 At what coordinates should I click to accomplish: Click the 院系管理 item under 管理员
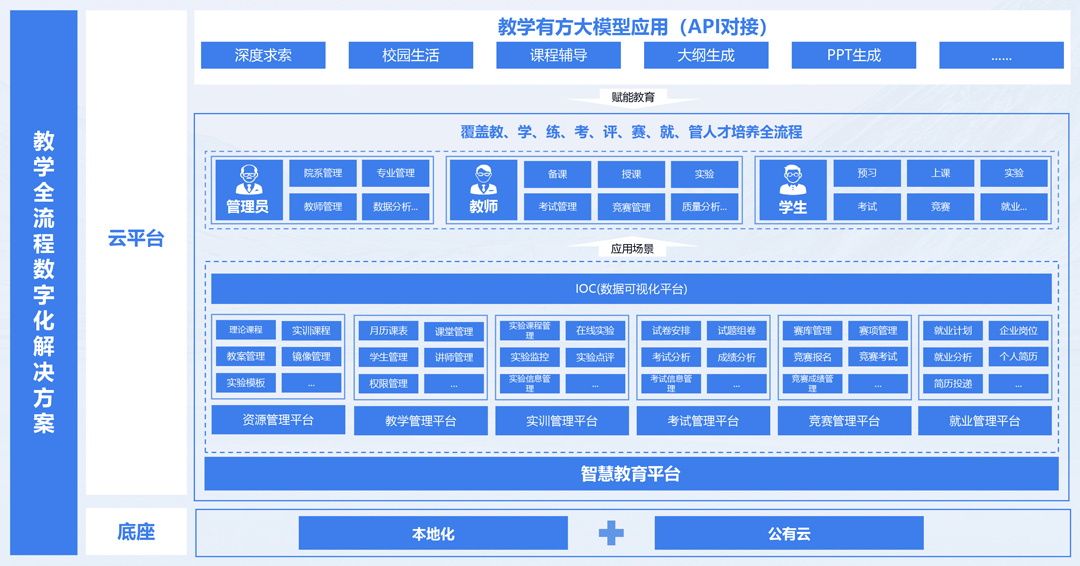click(322, 173)
